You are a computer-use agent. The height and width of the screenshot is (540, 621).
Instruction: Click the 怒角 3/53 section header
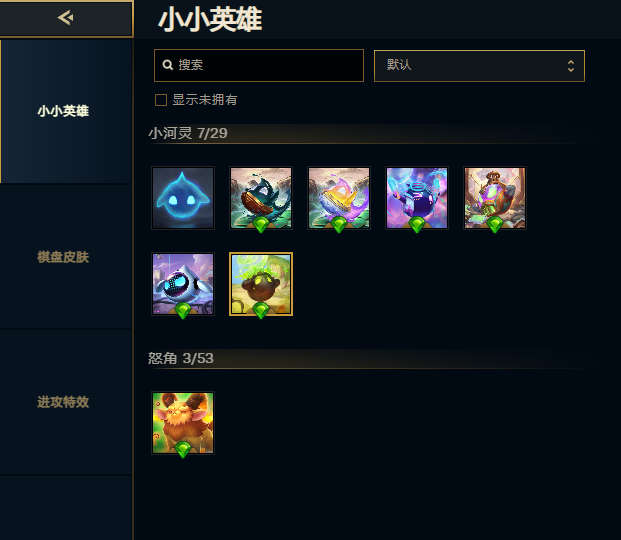(x=181, y=358)
